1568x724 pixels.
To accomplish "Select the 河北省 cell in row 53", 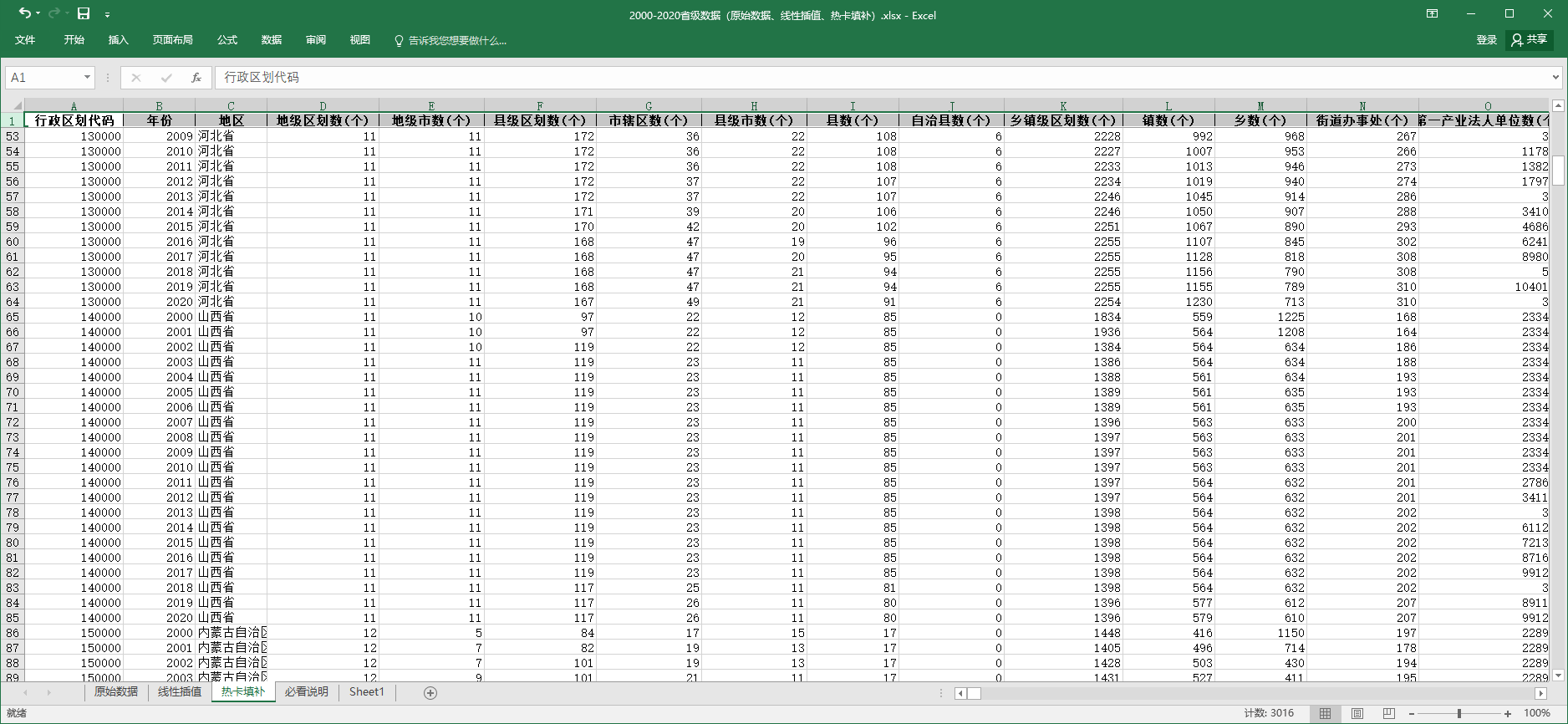I will 231,136.
